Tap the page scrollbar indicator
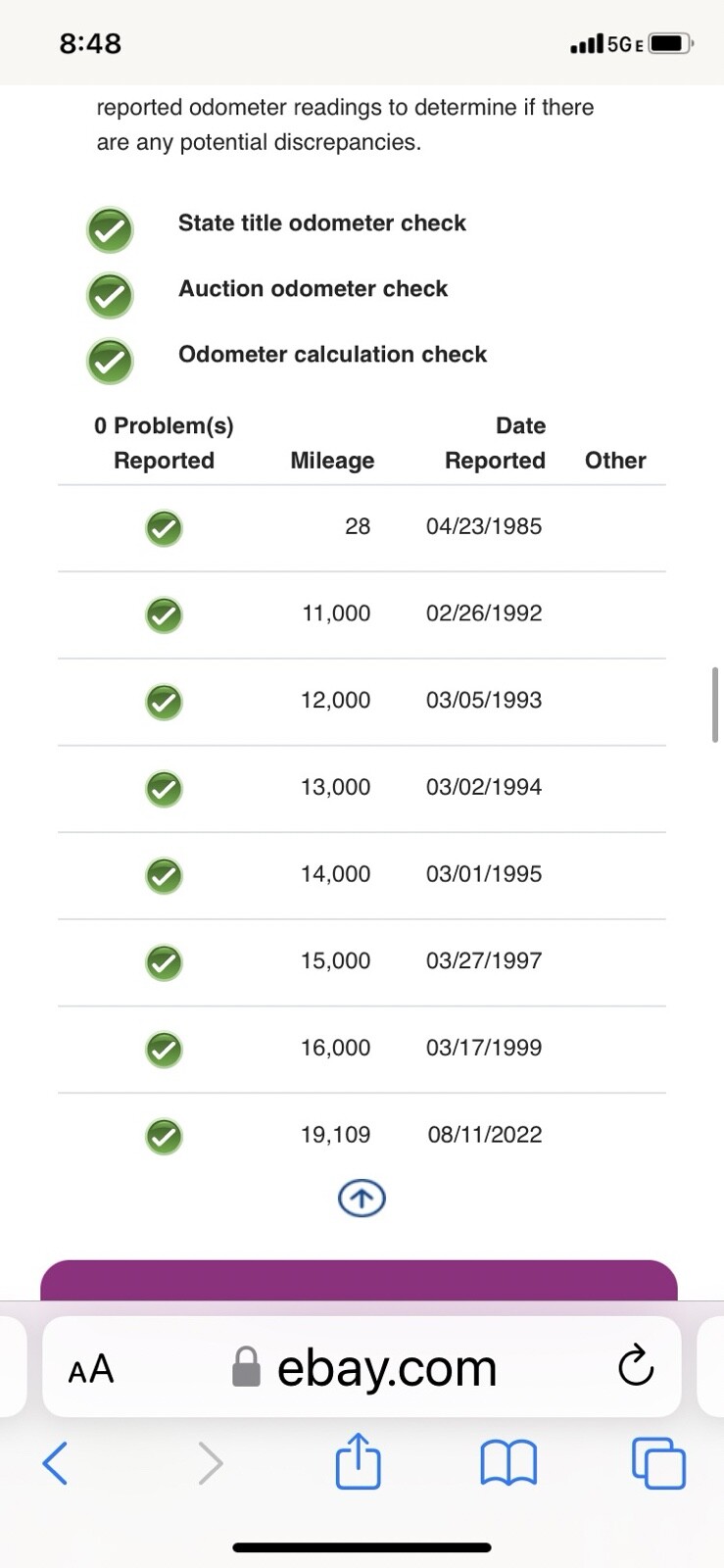This screenshot has height=1568, width=724. 715,705
